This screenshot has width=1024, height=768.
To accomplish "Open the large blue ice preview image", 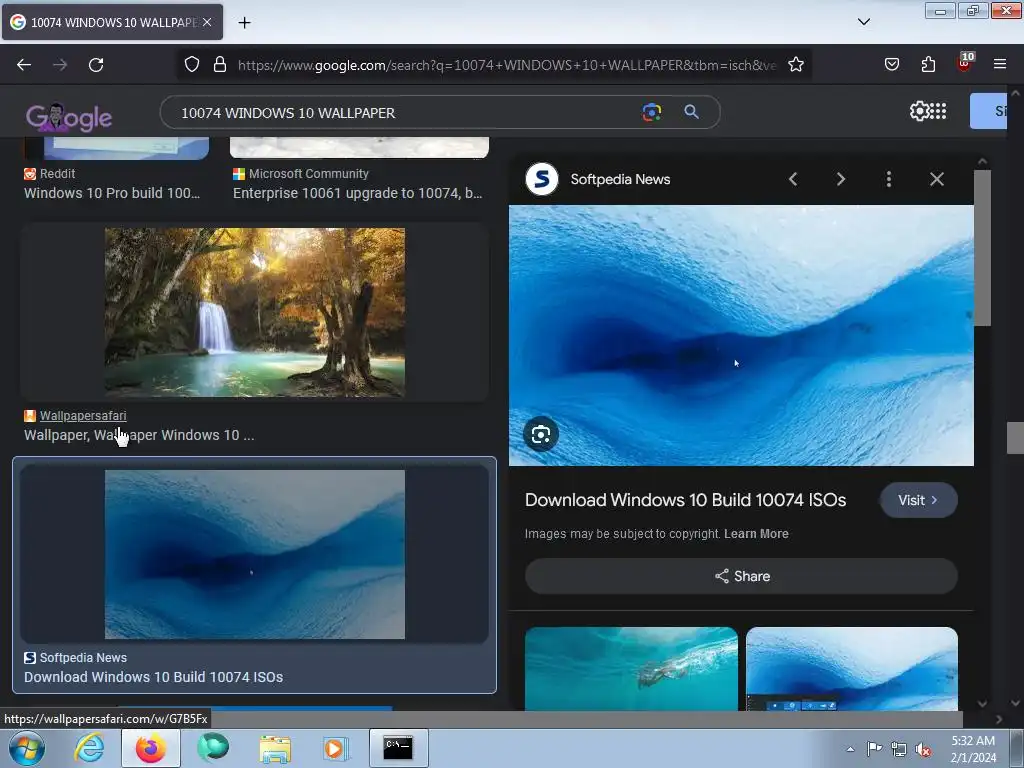I will 741,335.
